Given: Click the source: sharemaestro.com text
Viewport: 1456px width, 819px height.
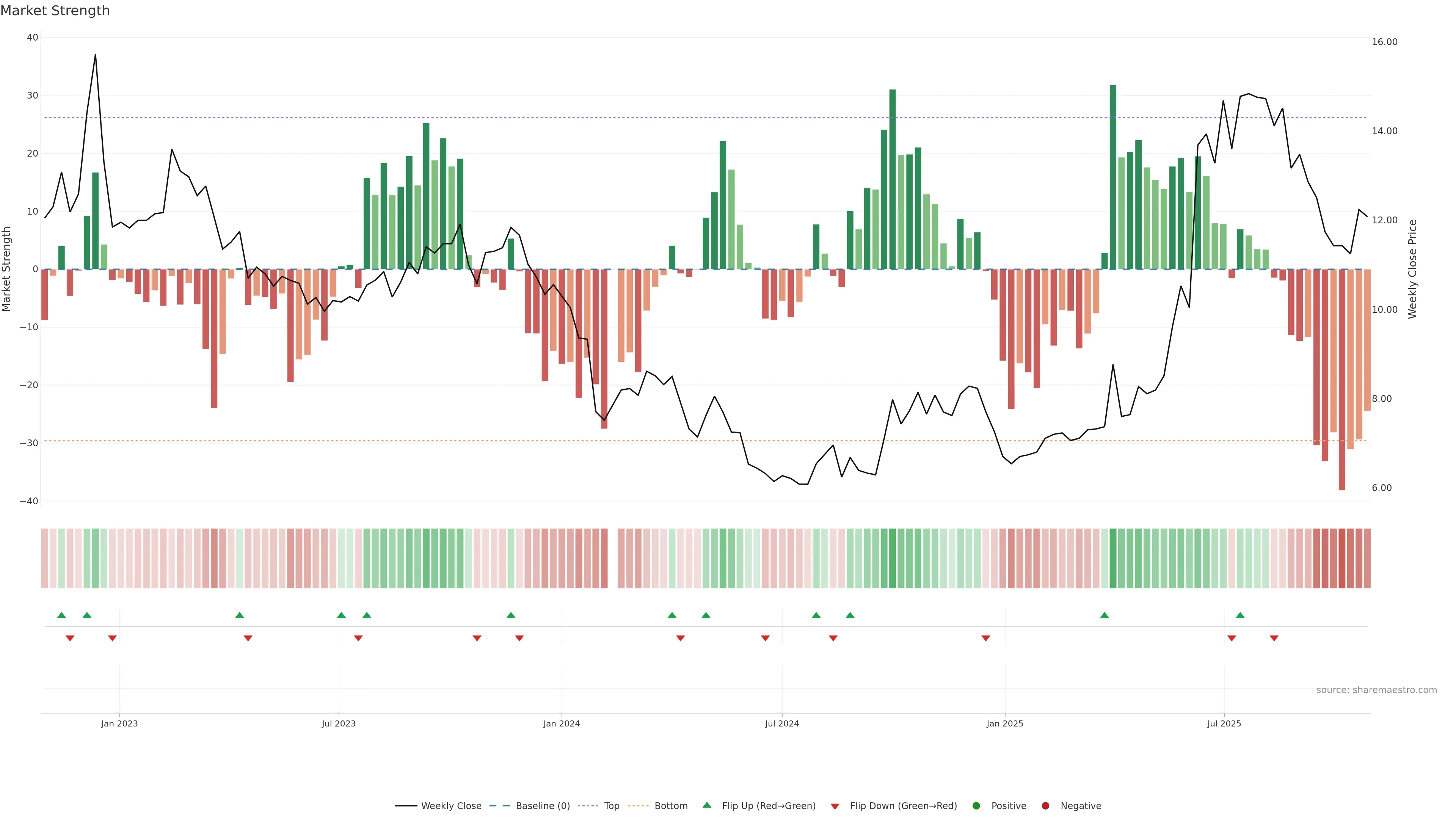Looking at the screenshot, I should pyautogui.click(x=1376, y=690).
